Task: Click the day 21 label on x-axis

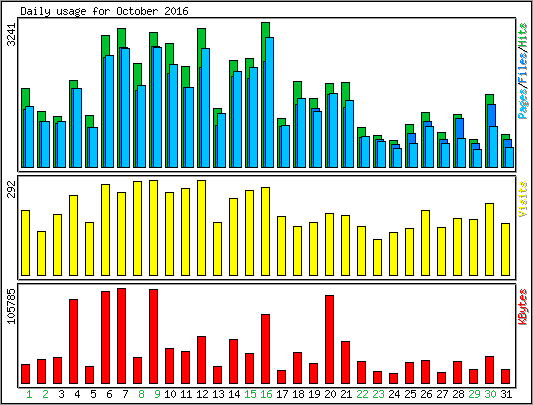Action: click(x=346, y=394)
